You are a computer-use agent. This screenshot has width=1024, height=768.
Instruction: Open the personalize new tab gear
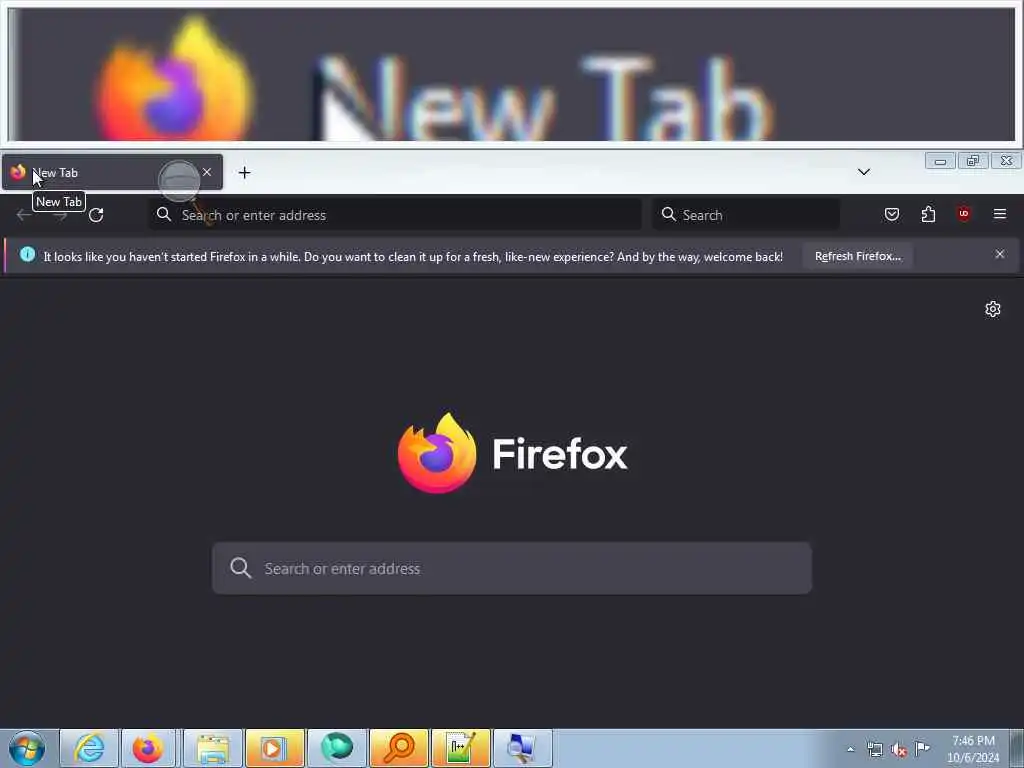[993, 309]
